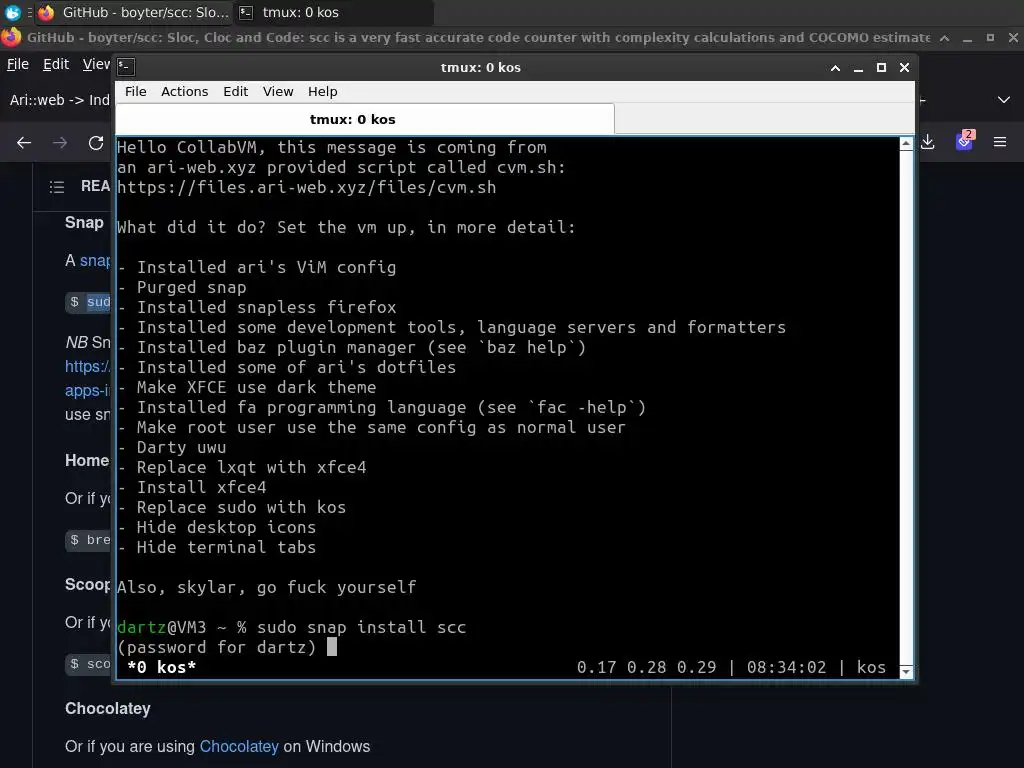
Task: Click the '*0 kos*' tmux window indicator
Action: [x=161, y=667]
